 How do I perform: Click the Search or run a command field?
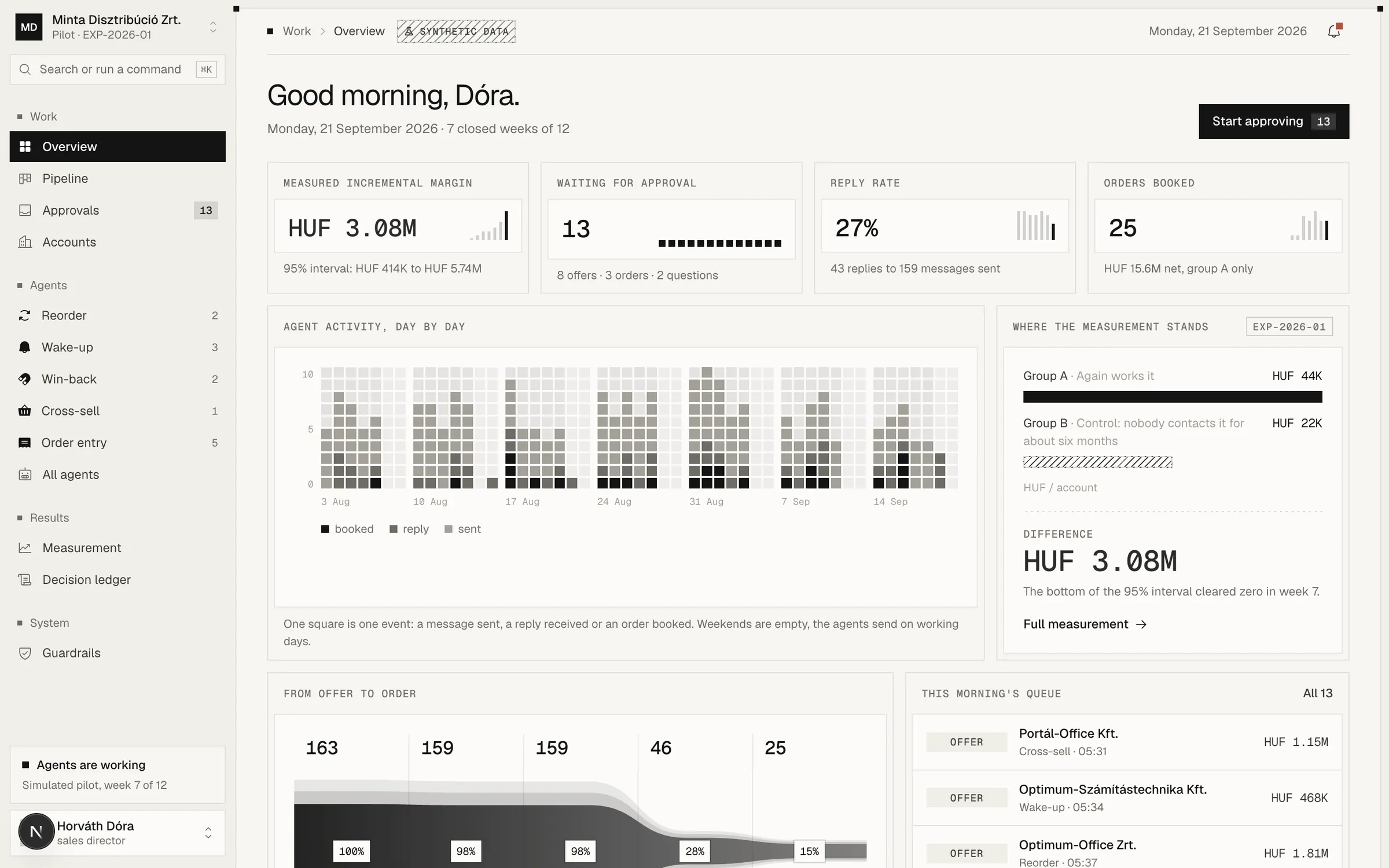(x=117, y=69)
